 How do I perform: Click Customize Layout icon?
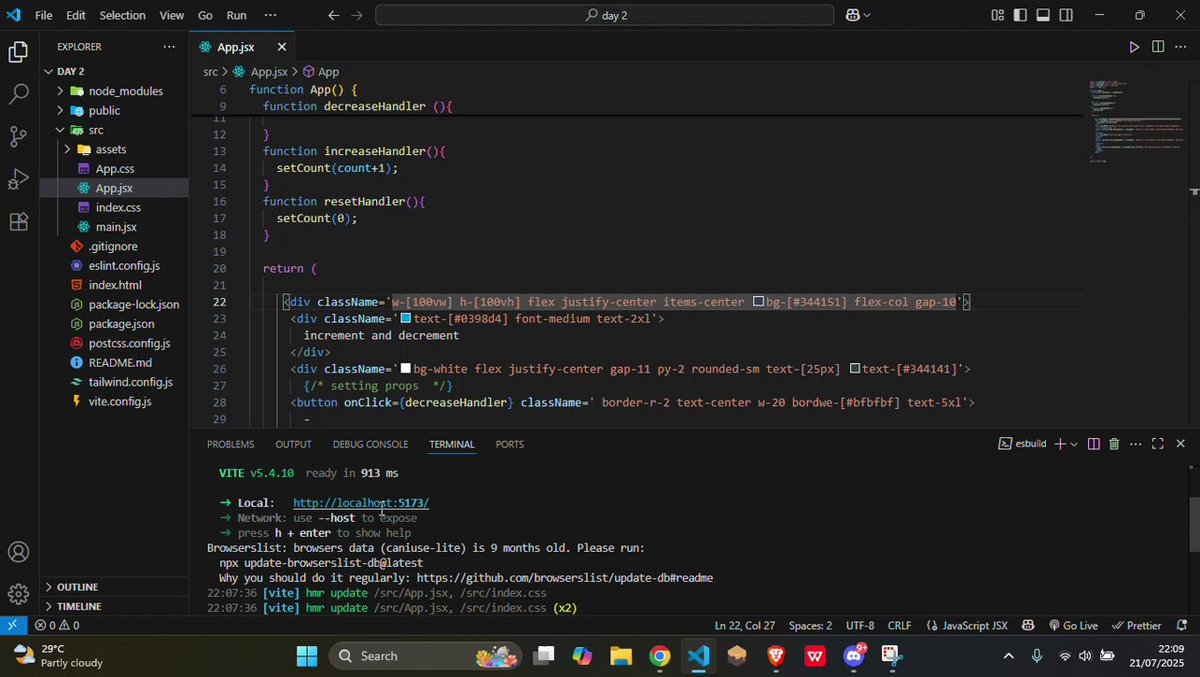(x=998, y=15)
